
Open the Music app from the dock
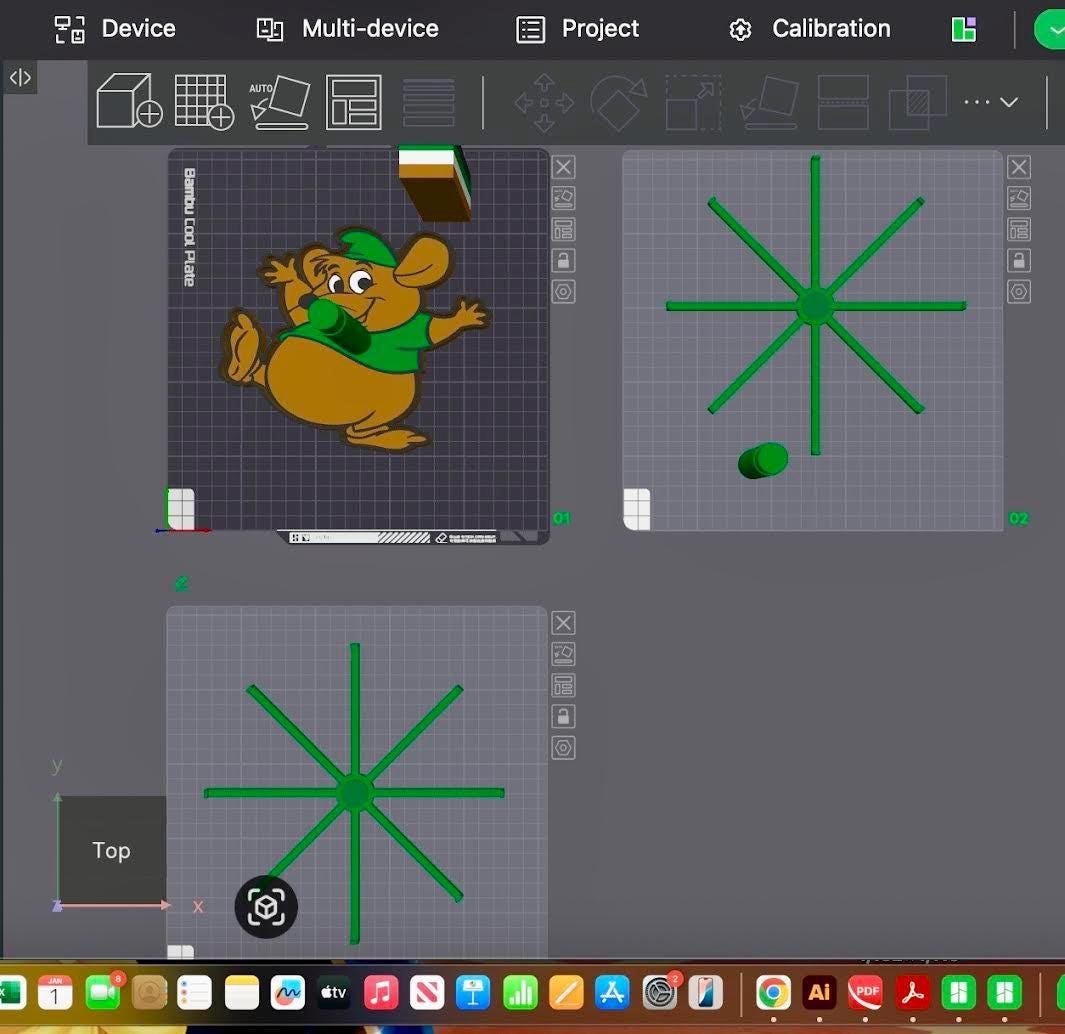pos(381,993)
